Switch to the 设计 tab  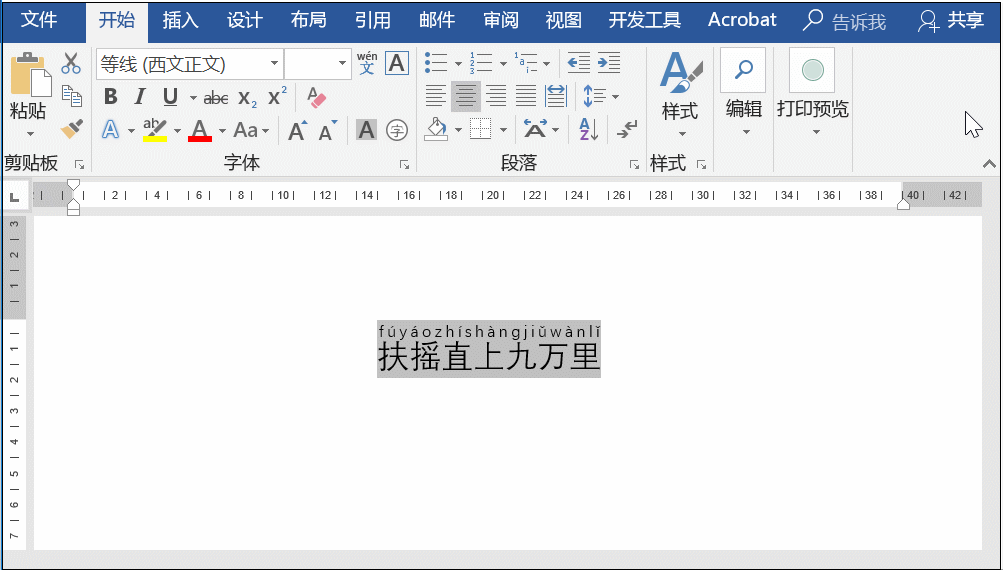(244, 20)
